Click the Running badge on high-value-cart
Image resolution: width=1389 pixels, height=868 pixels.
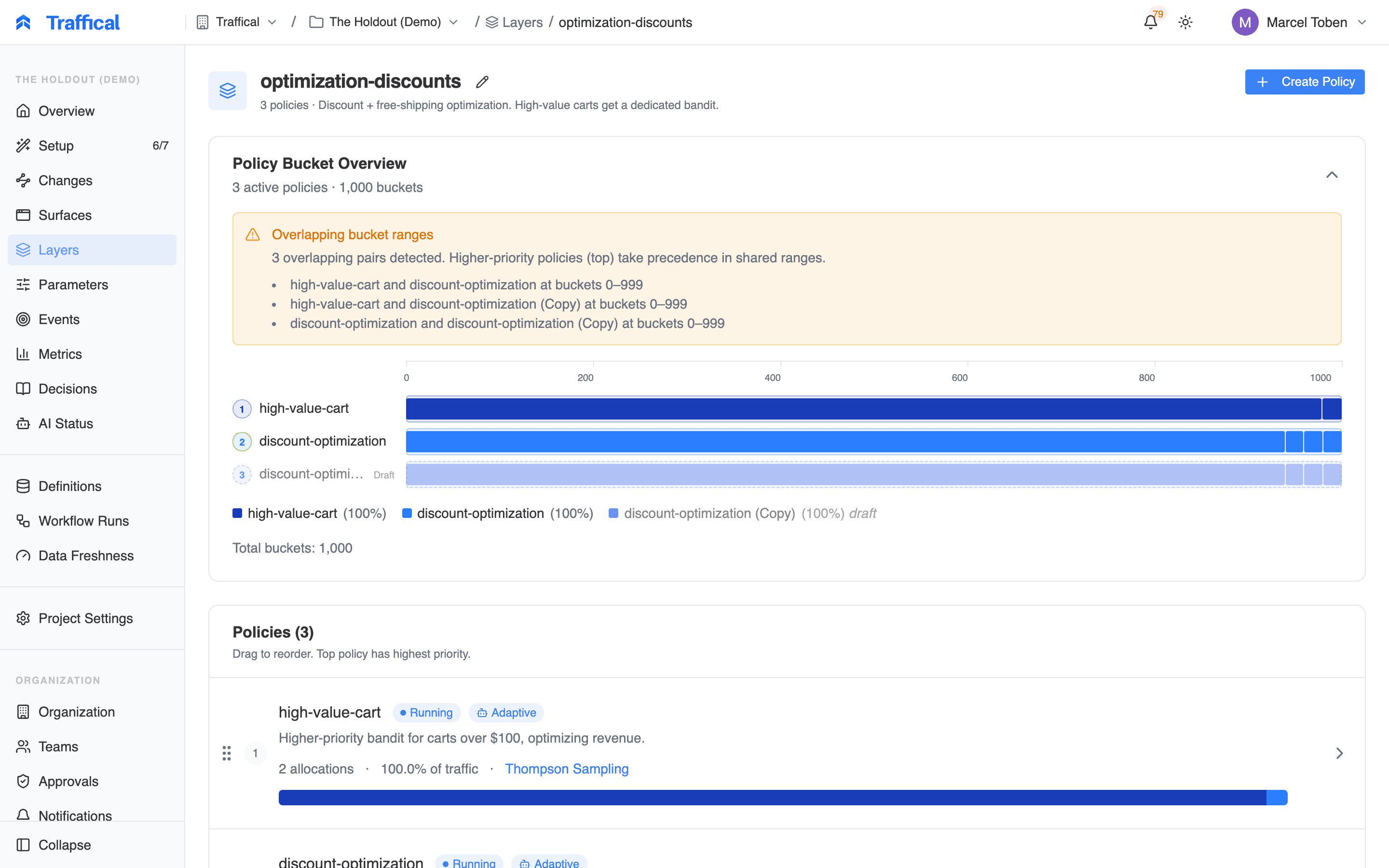pyautogui.click(x=426, y=712)
